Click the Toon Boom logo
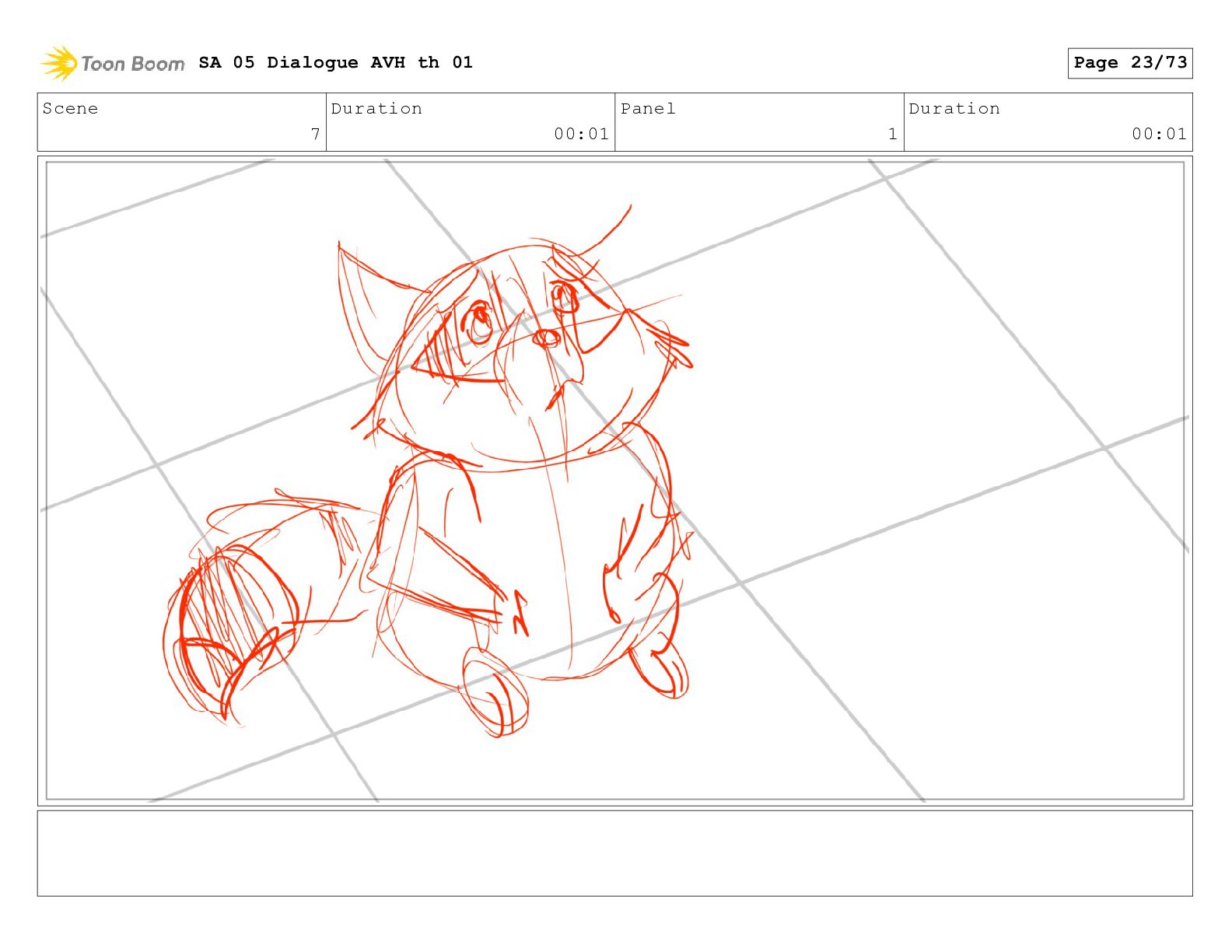This screenshot has height=952, width=1232. coord(113,63)
